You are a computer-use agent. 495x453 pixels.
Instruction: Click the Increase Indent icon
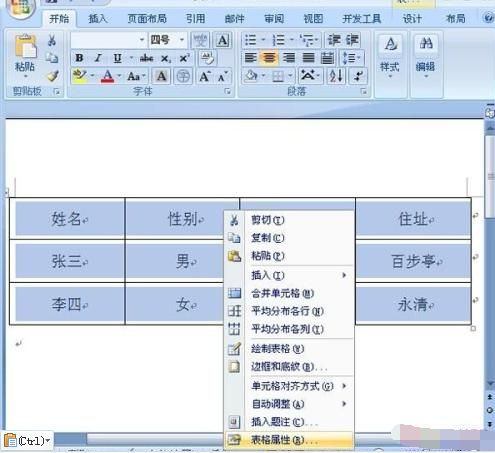tap(352, 40)
